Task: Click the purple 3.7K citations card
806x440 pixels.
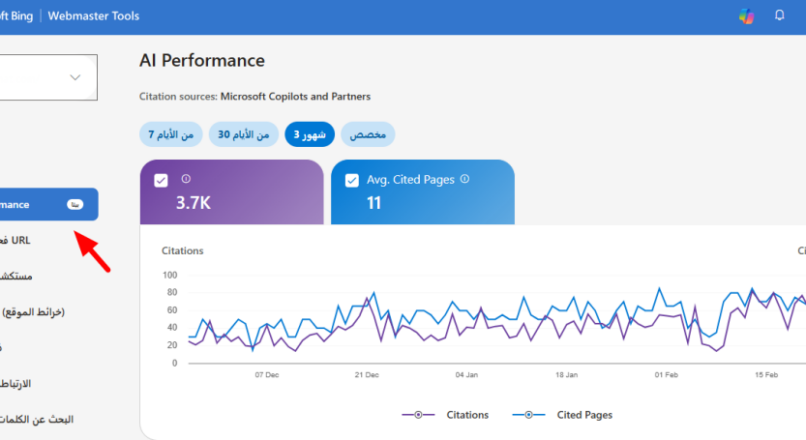Action: (x=232, y=192)
